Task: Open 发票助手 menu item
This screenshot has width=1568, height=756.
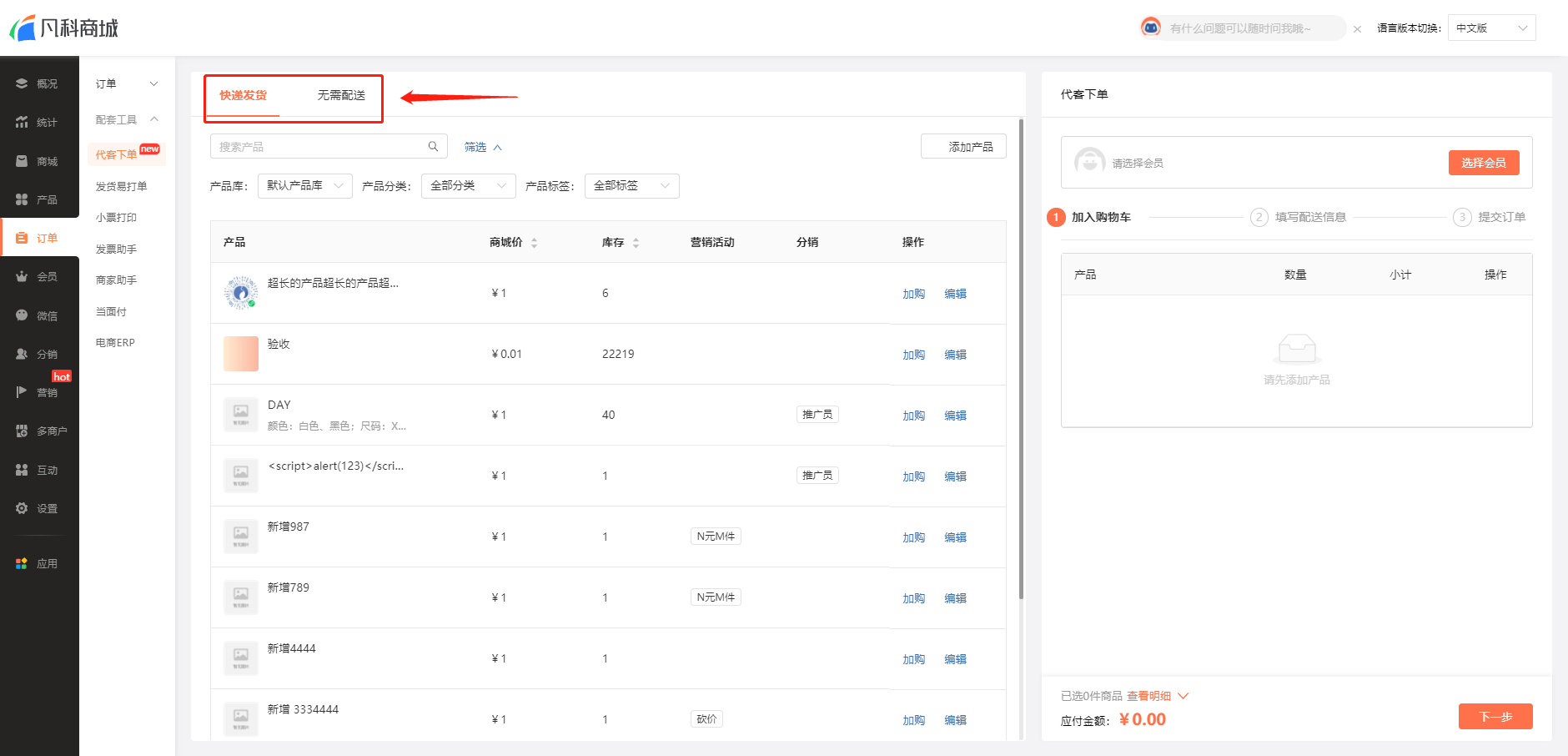Action: point(116,249)
